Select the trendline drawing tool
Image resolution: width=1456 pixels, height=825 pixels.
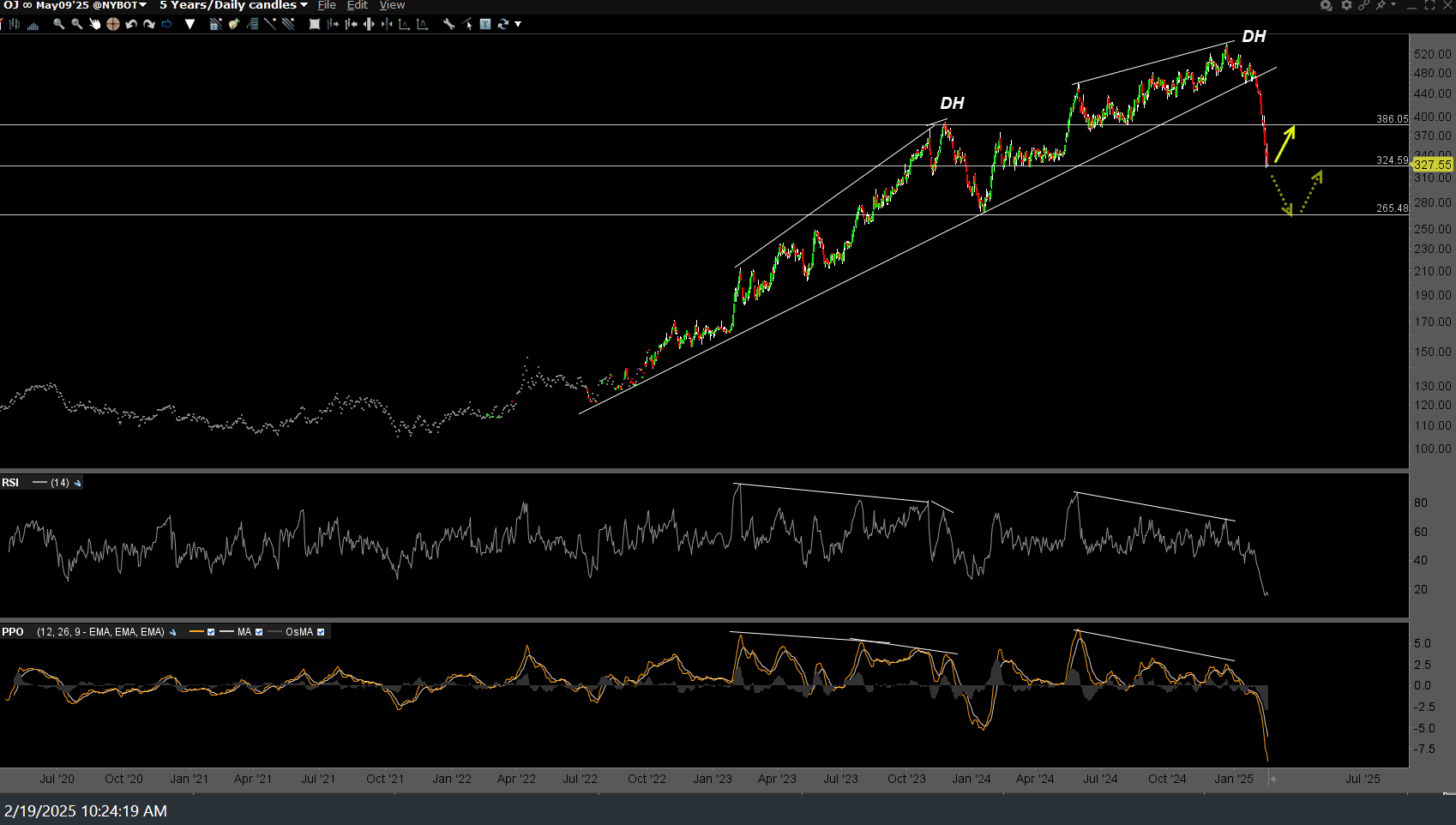pyautogui.click(x=270, y=24)
